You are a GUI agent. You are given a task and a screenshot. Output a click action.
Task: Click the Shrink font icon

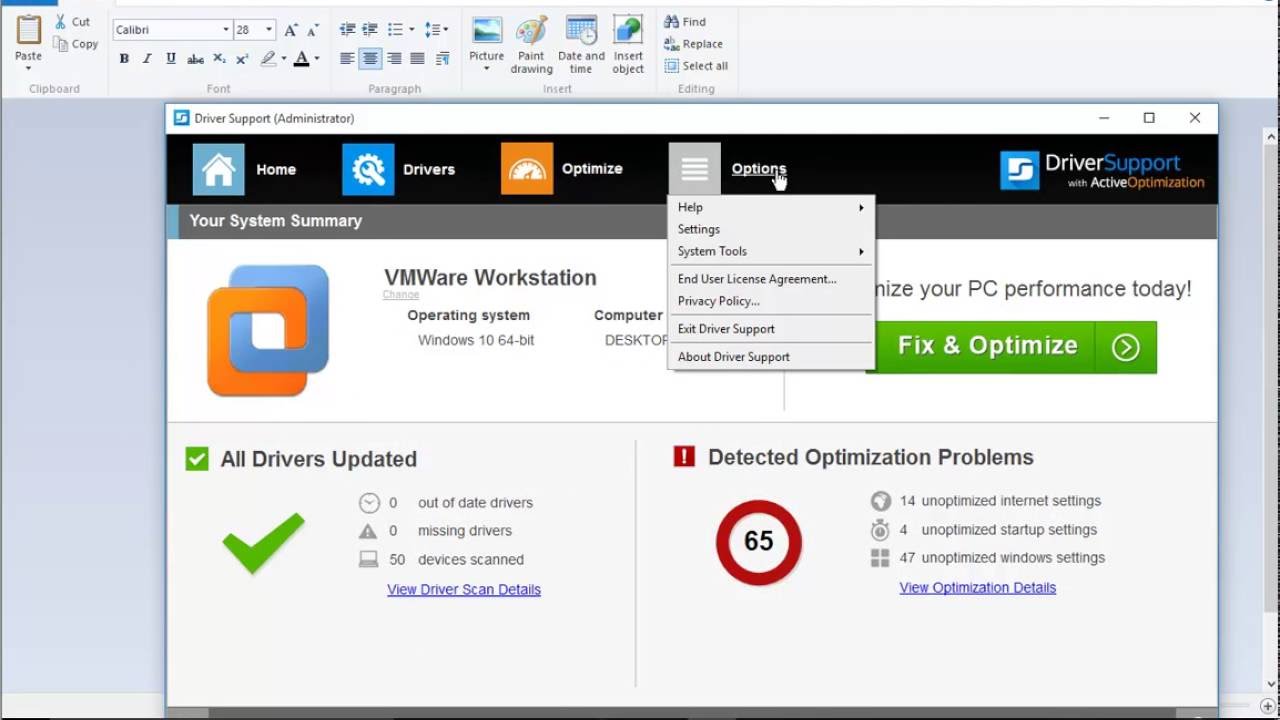[314, 30]
